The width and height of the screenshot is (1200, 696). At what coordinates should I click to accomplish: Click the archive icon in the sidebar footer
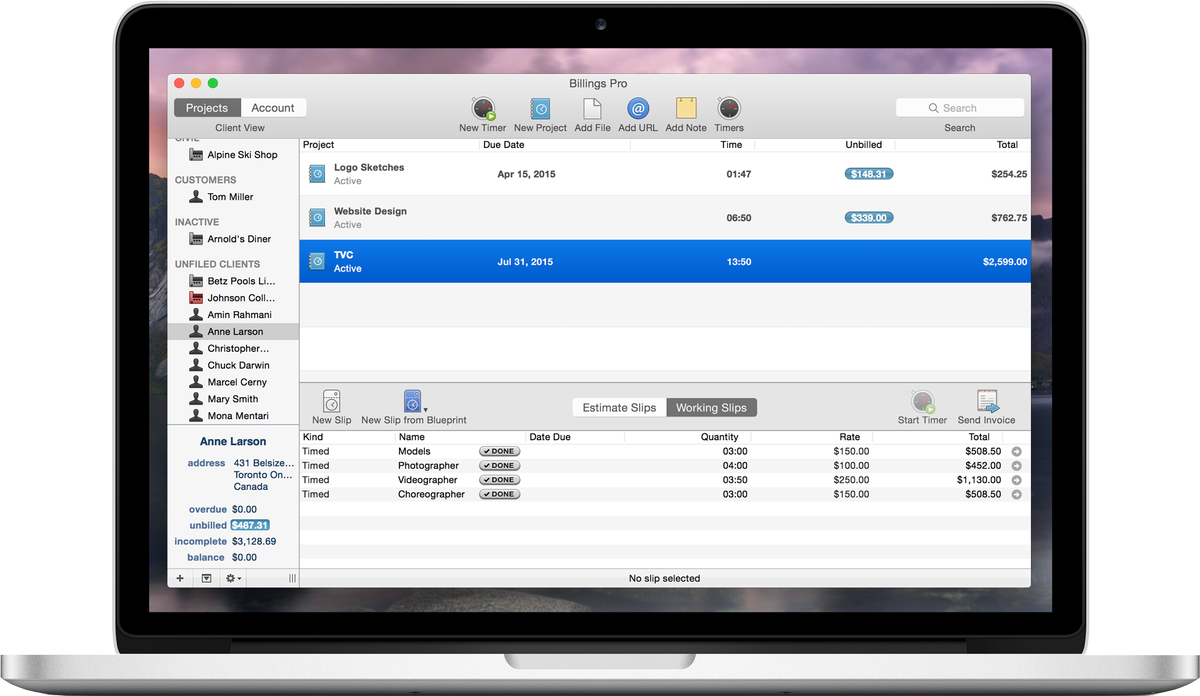pos(206,578)
